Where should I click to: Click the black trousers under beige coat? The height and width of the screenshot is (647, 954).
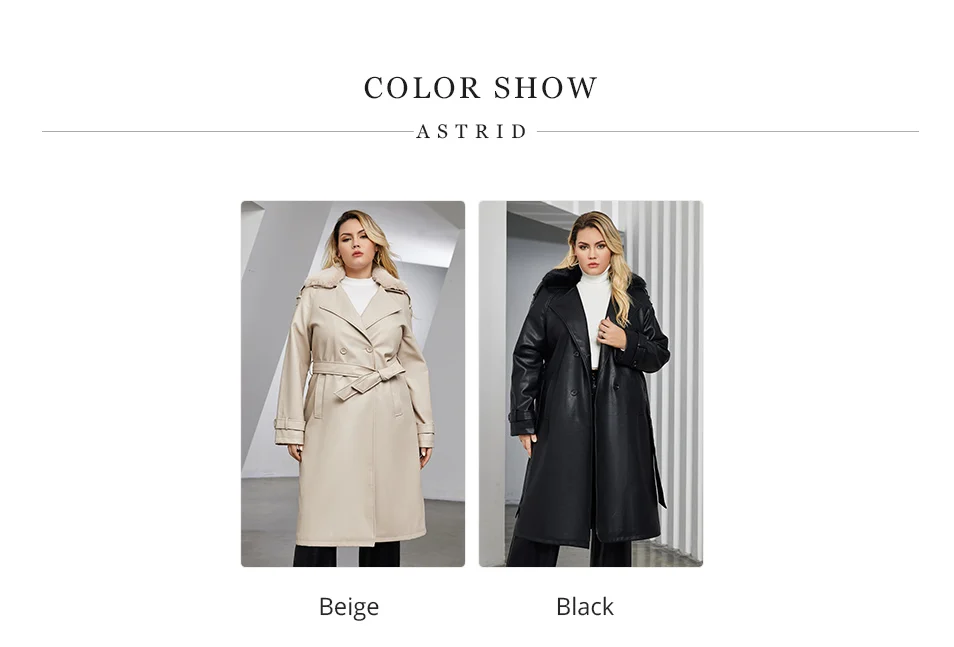[347, 554]
